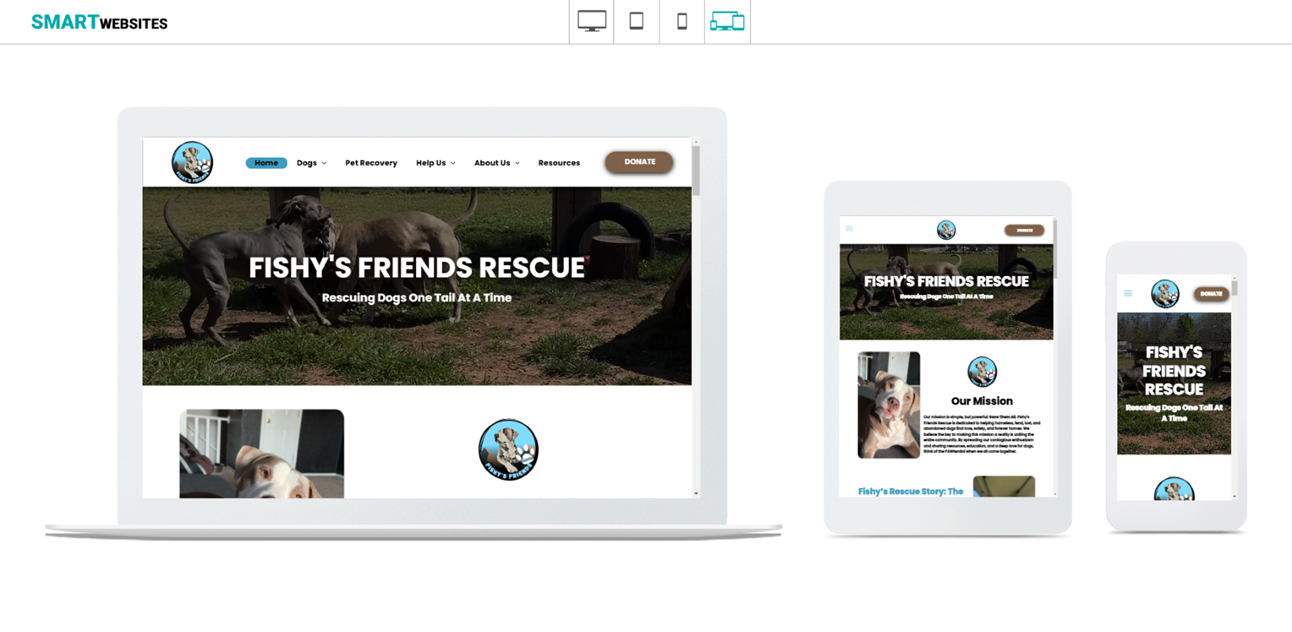Click rescue logo in phone preview header
1292x632 pixels.
(1165, 294)
